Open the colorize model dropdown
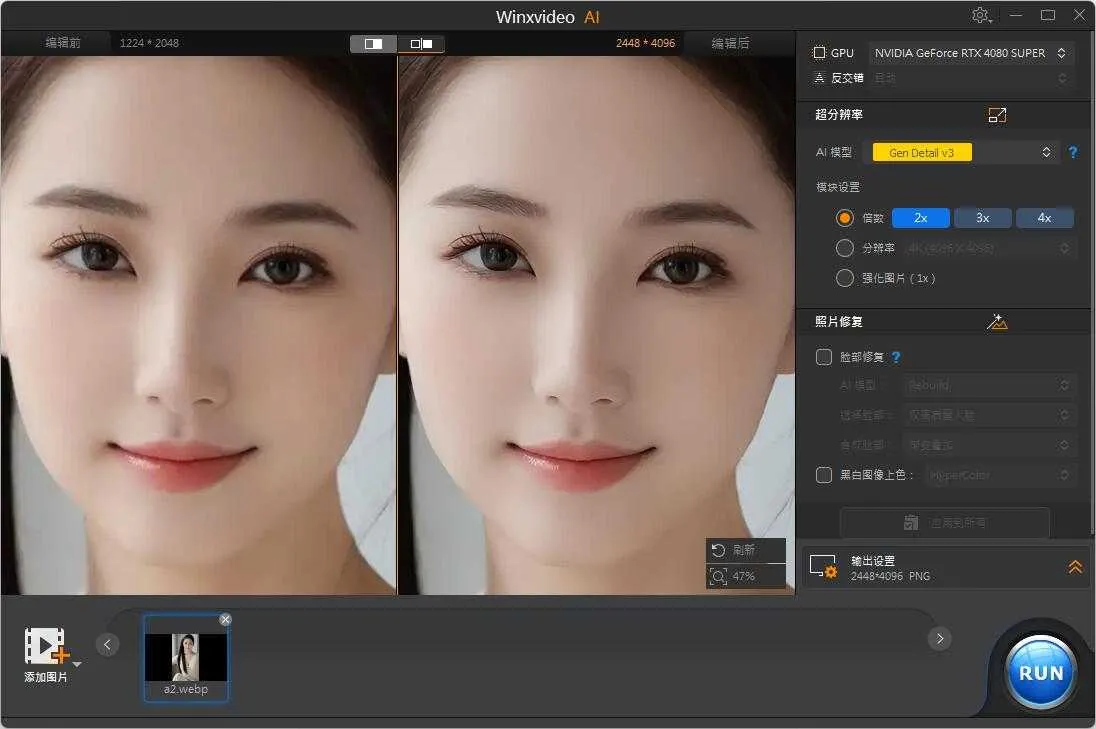 (x=999, y=475)
